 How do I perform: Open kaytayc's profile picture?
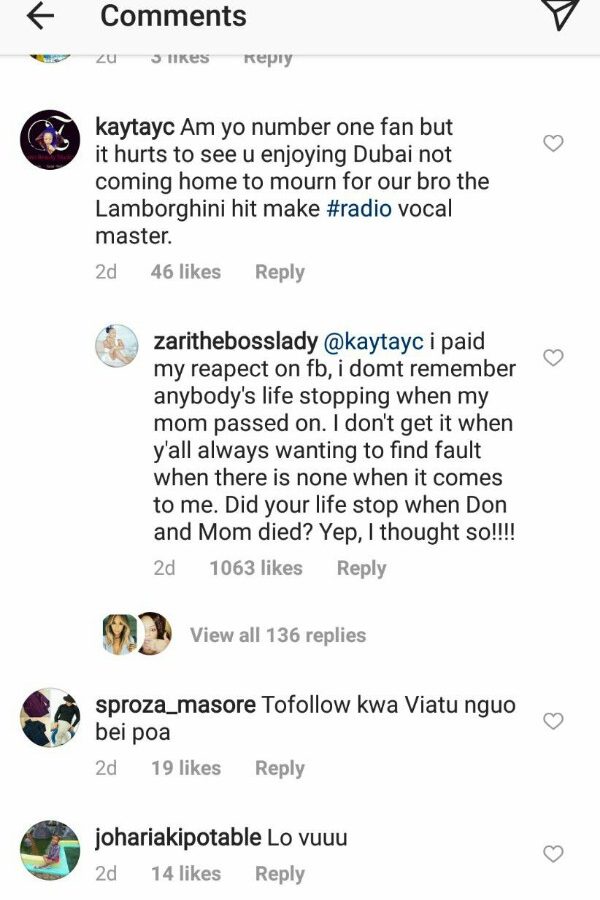coord(50,140)
